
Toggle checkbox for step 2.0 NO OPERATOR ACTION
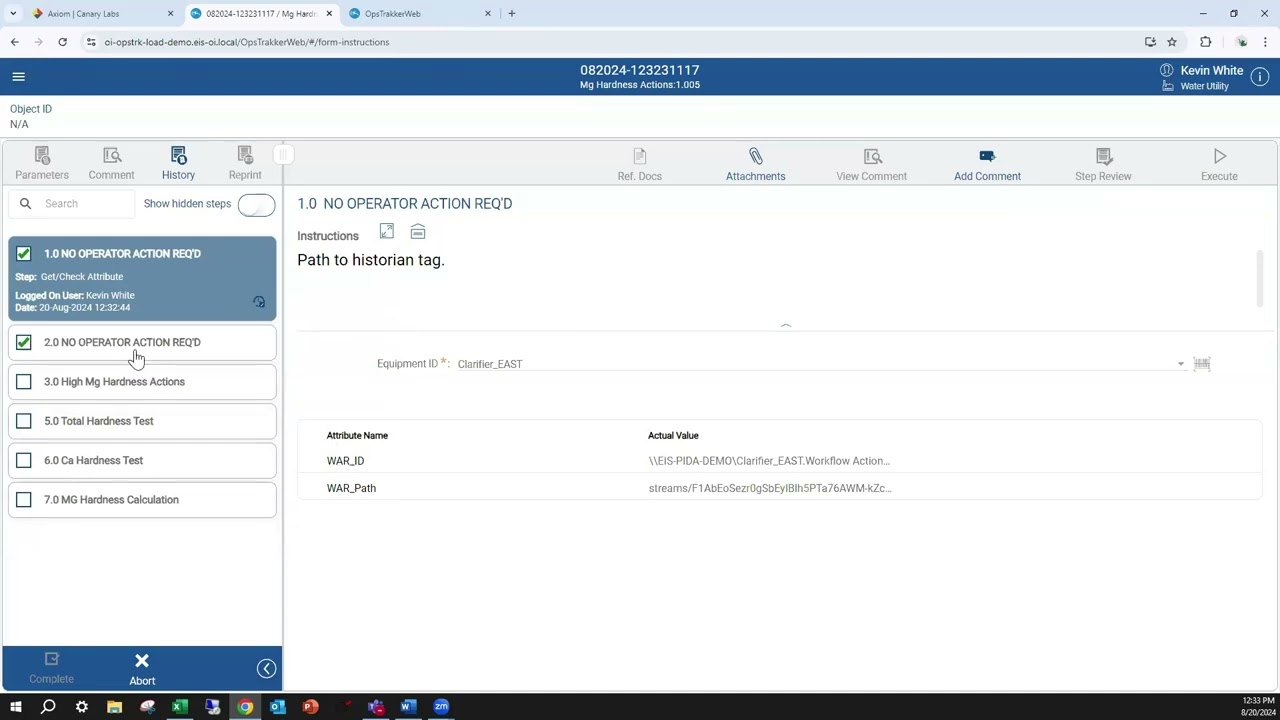[24, 342]
